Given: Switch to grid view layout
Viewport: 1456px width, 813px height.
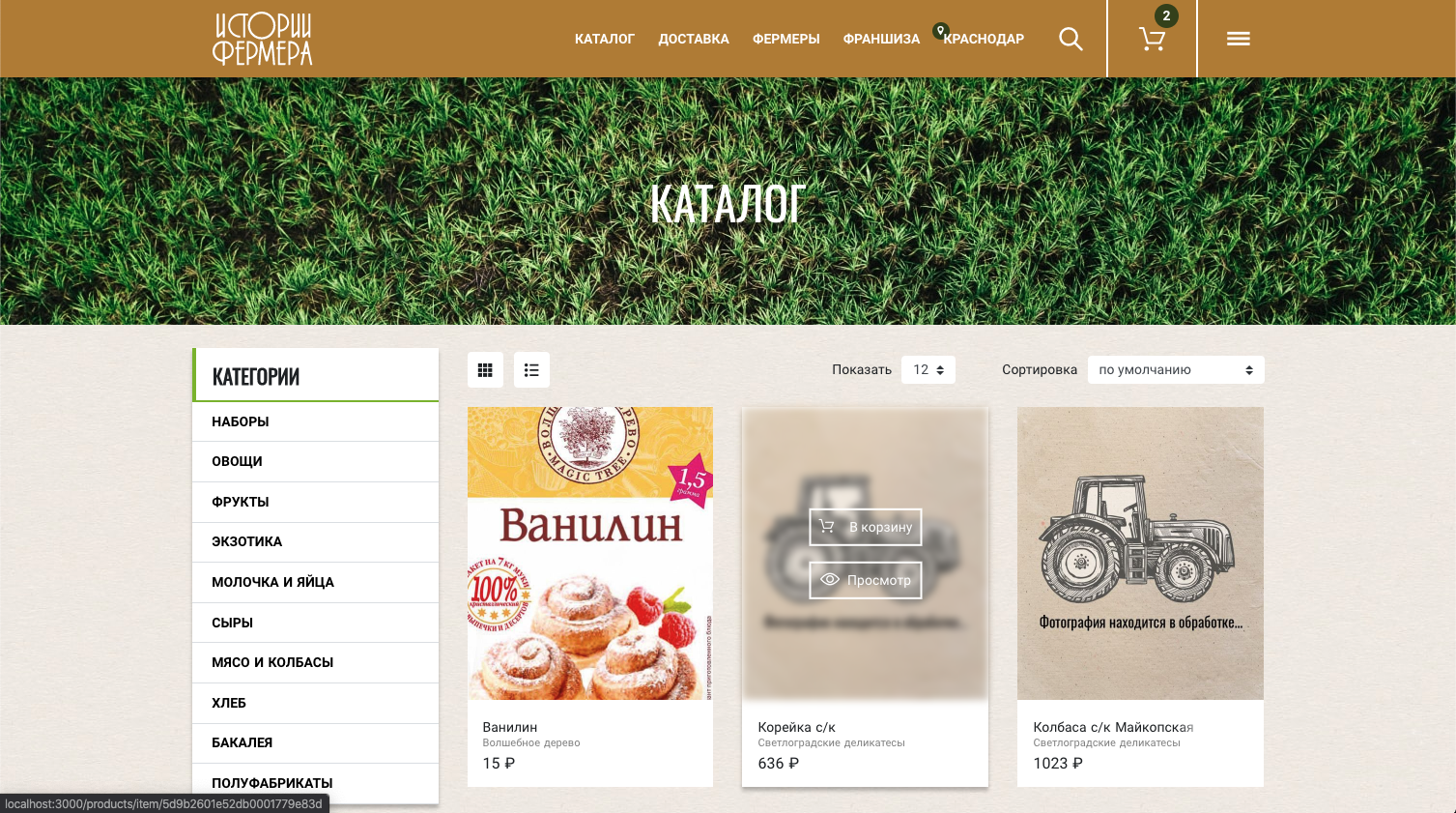Looking at the screenshot, I should pos(485,369).
